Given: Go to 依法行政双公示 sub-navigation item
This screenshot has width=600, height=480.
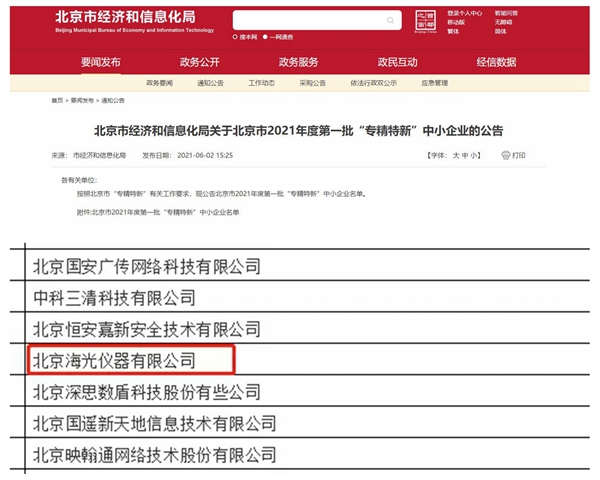Looking at the screenshot, I should coord(373,83).
